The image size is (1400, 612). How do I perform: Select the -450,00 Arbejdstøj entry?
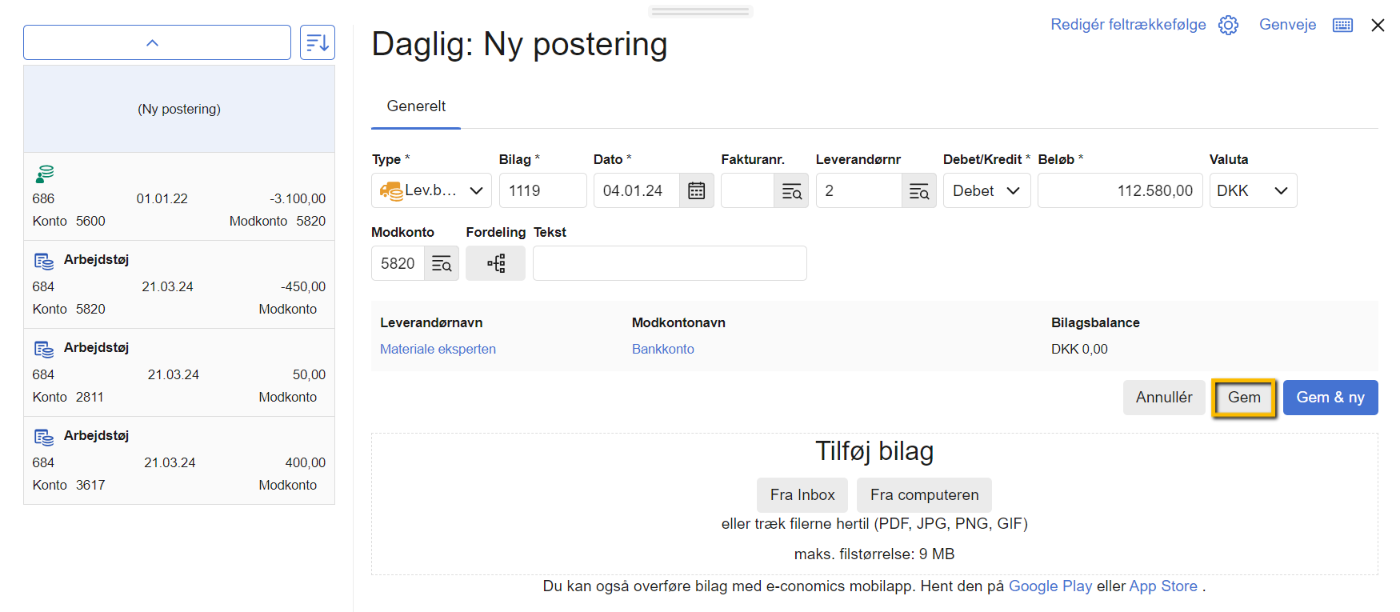179,285
